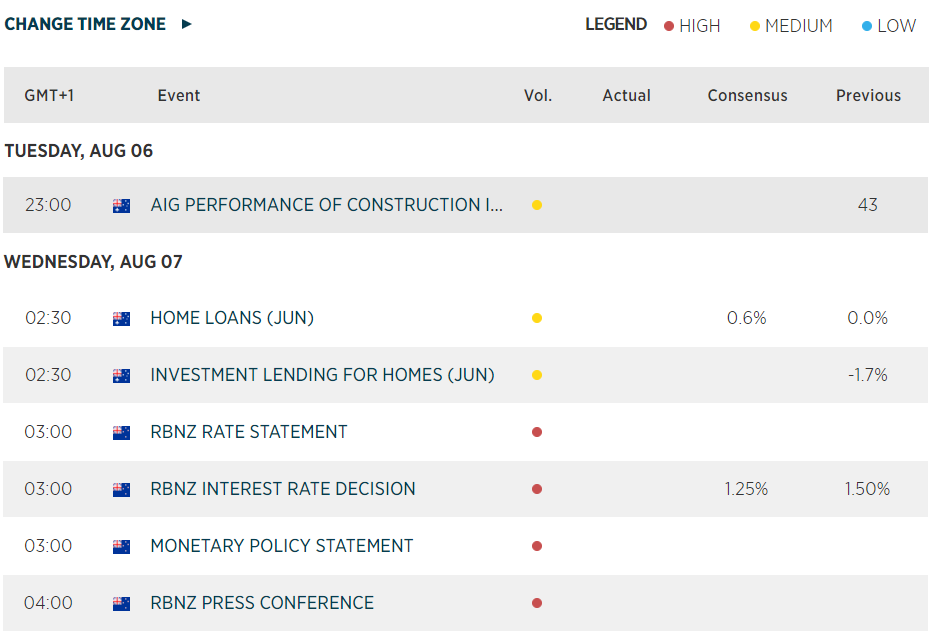Expand the Change Time Zone arrow
Image resolution: width=934 pixels, height=636 pixels.
(x=187, y=24)
